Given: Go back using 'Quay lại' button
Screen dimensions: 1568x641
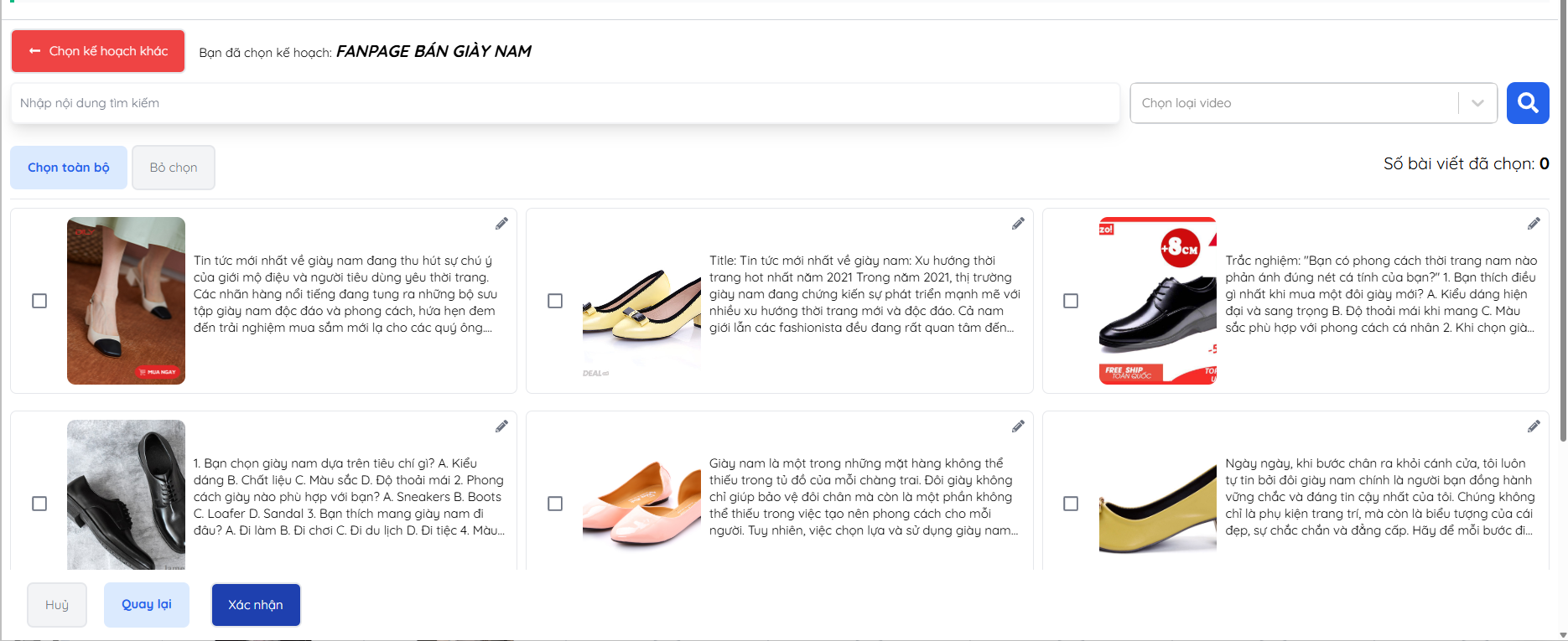Looking at the screenshot, I should click(147, 605).
